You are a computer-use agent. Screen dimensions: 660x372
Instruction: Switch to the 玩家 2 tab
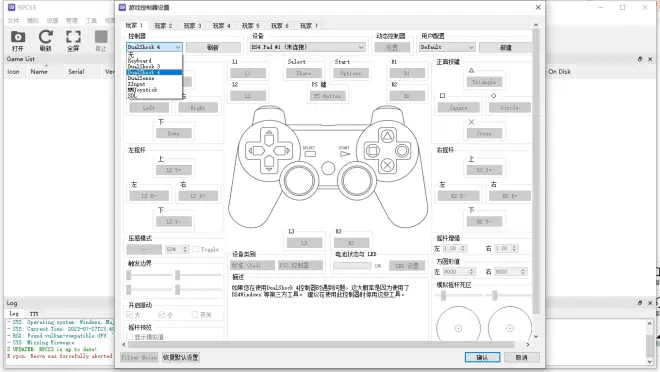pyautogui.click(x=163, y=26)
